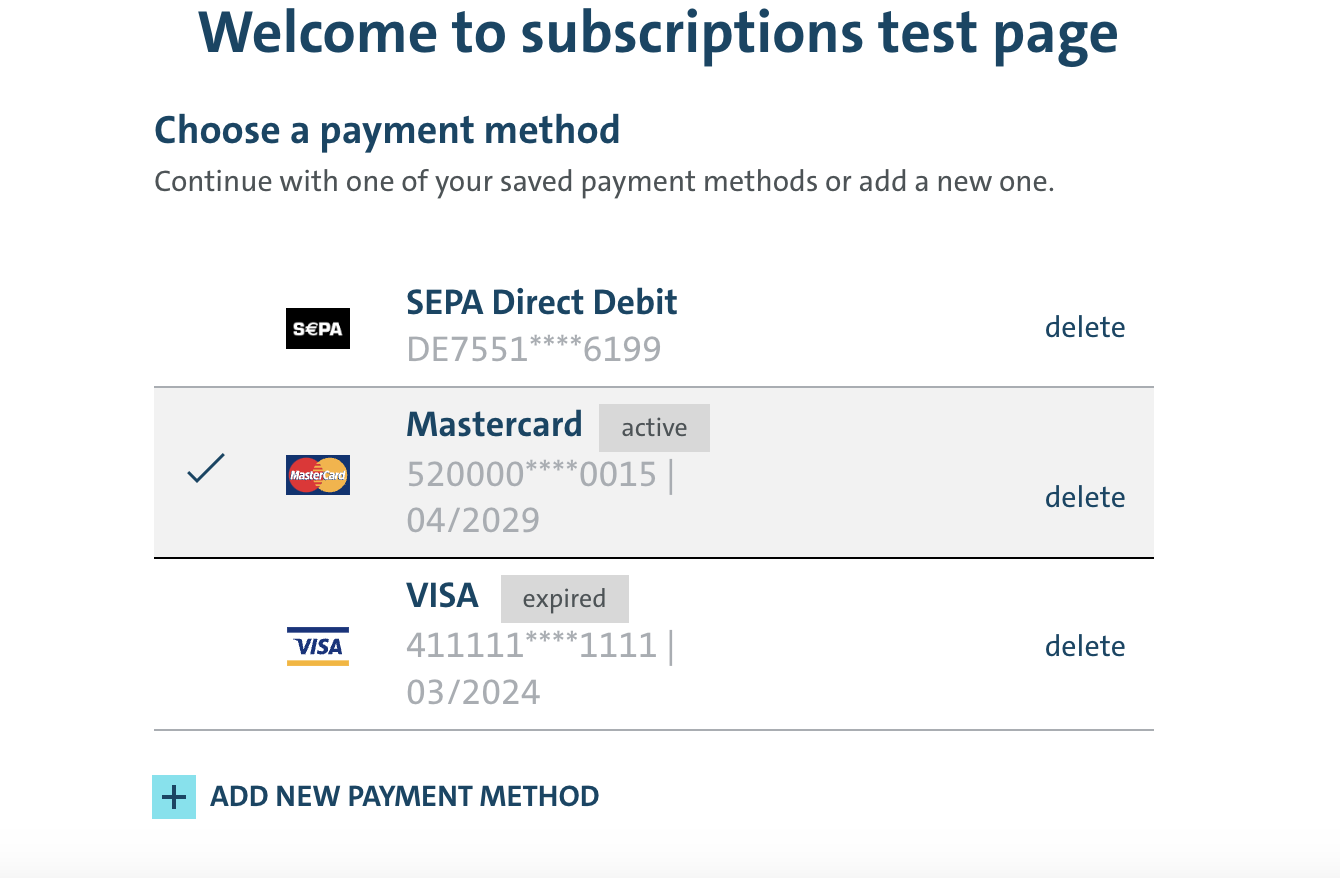The height and width of the screenshot is (878, 1340).
Task: Click the Mastercard logo icon
Action: pyautogui.click(x=318, y=475)
